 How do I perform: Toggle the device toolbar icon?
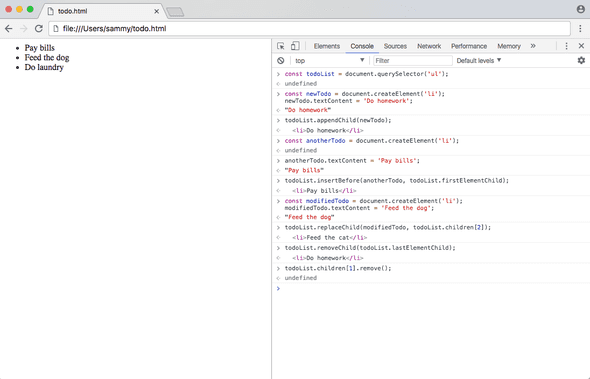[295, 46]
